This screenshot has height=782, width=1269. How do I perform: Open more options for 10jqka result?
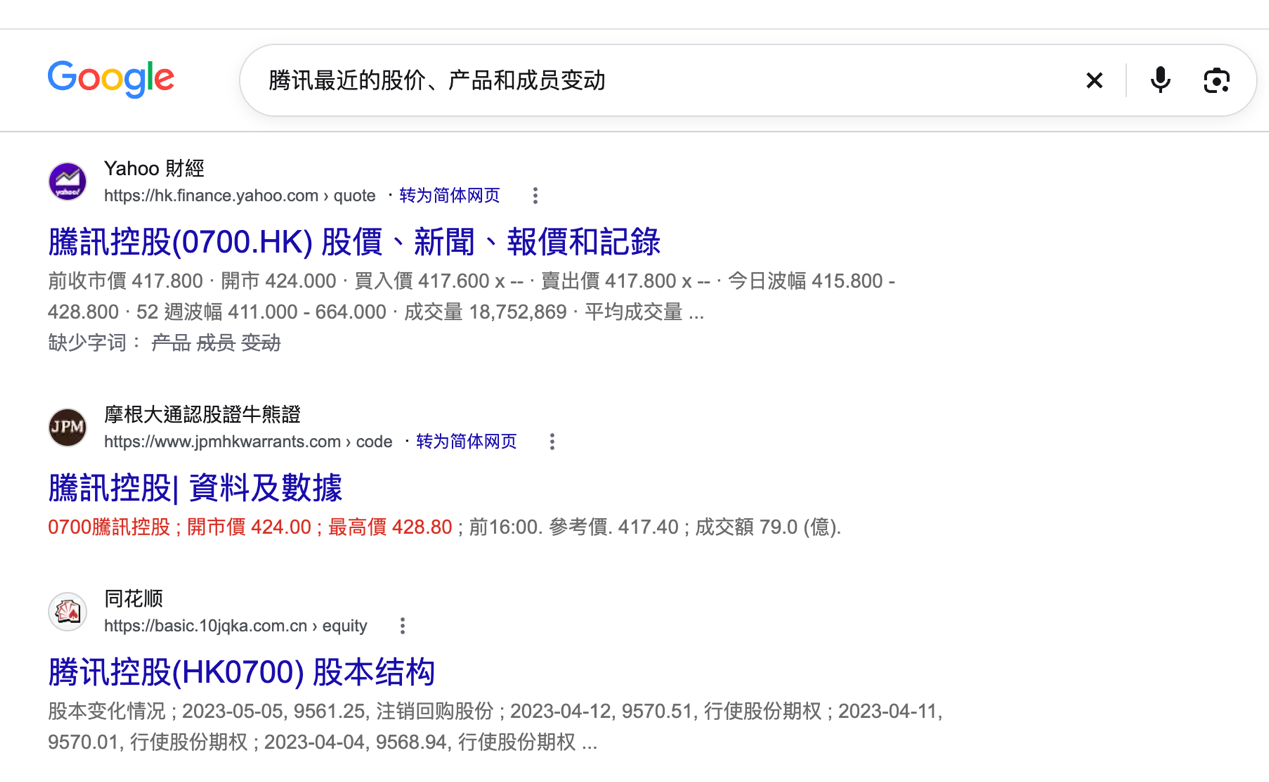(x=402, y=626)
